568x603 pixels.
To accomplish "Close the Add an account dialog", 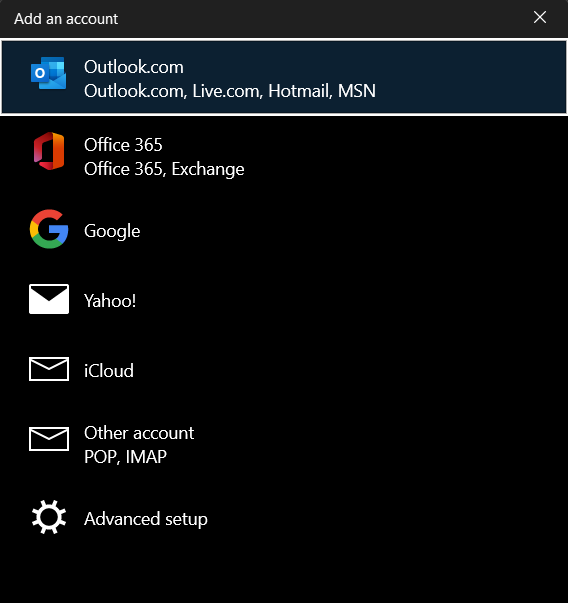I will point(540,17).
